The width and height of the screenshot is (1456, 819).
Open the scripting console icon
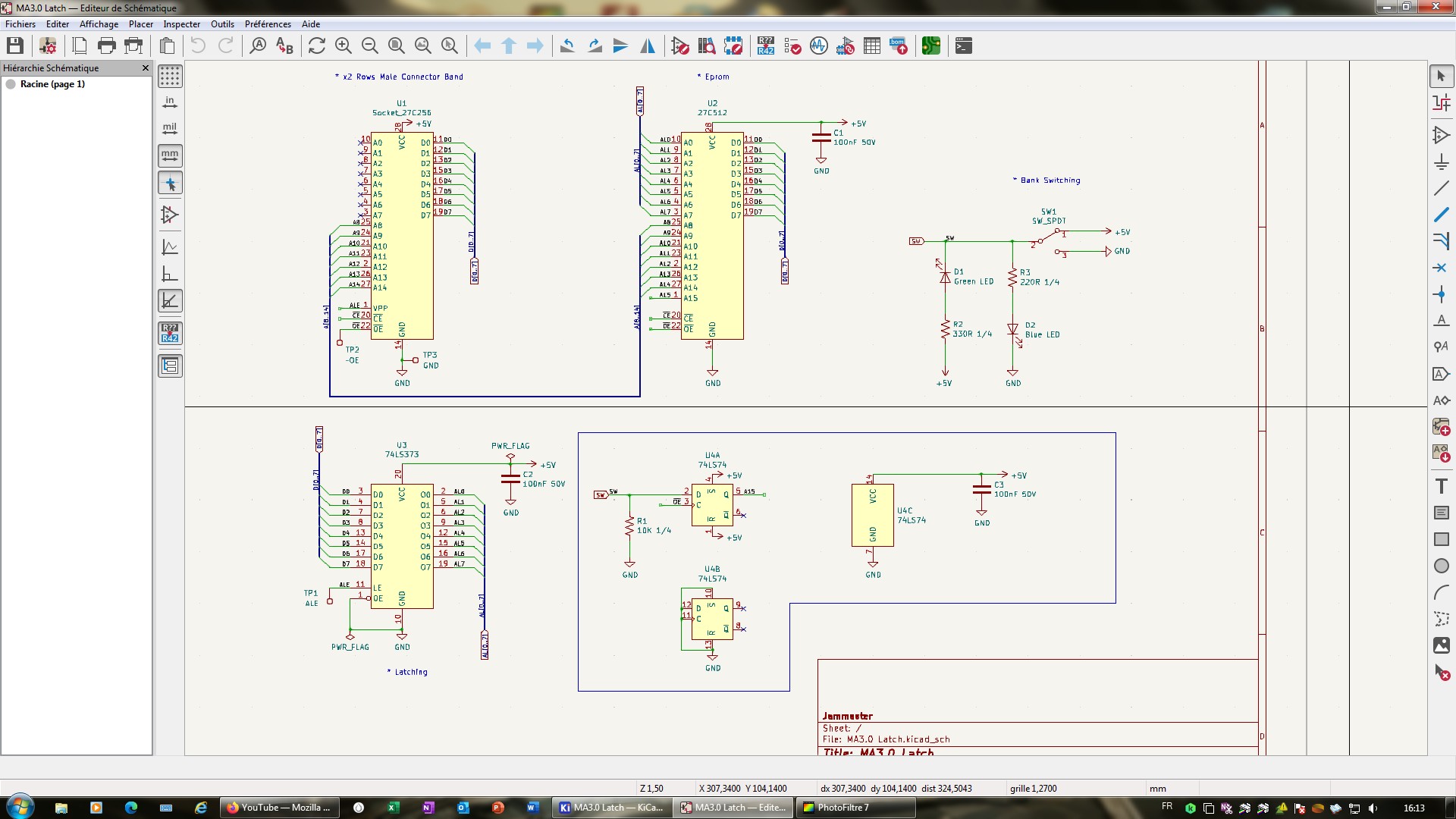963,46
